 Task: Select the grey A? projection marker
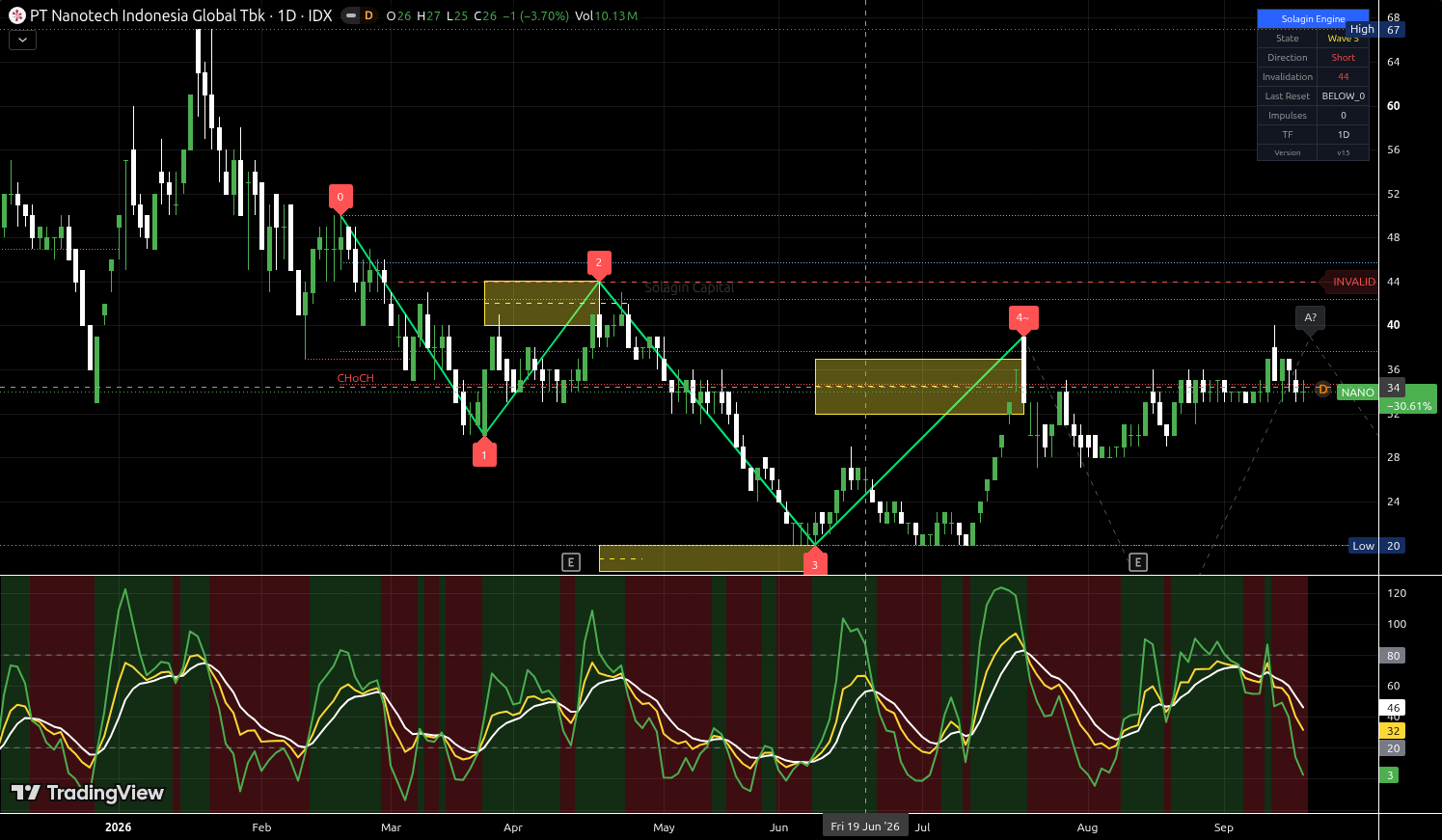[x=1310, y=318]
